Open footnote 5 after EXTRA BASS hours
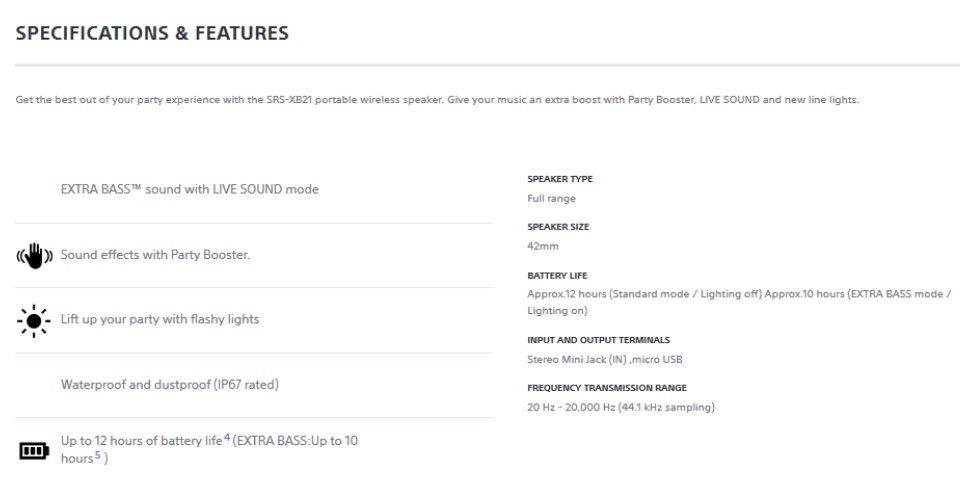The image size is (960, 499). [x=97, y=455]
